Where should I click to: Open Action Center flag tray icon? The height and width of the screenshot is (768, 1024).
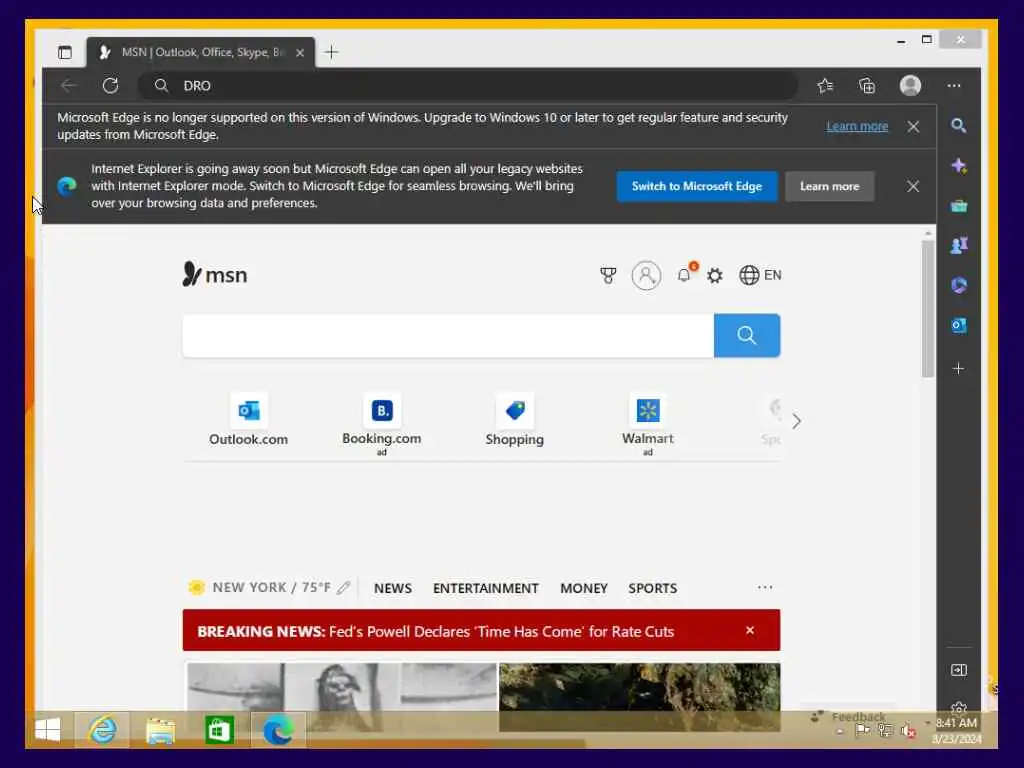pos(863,731)
